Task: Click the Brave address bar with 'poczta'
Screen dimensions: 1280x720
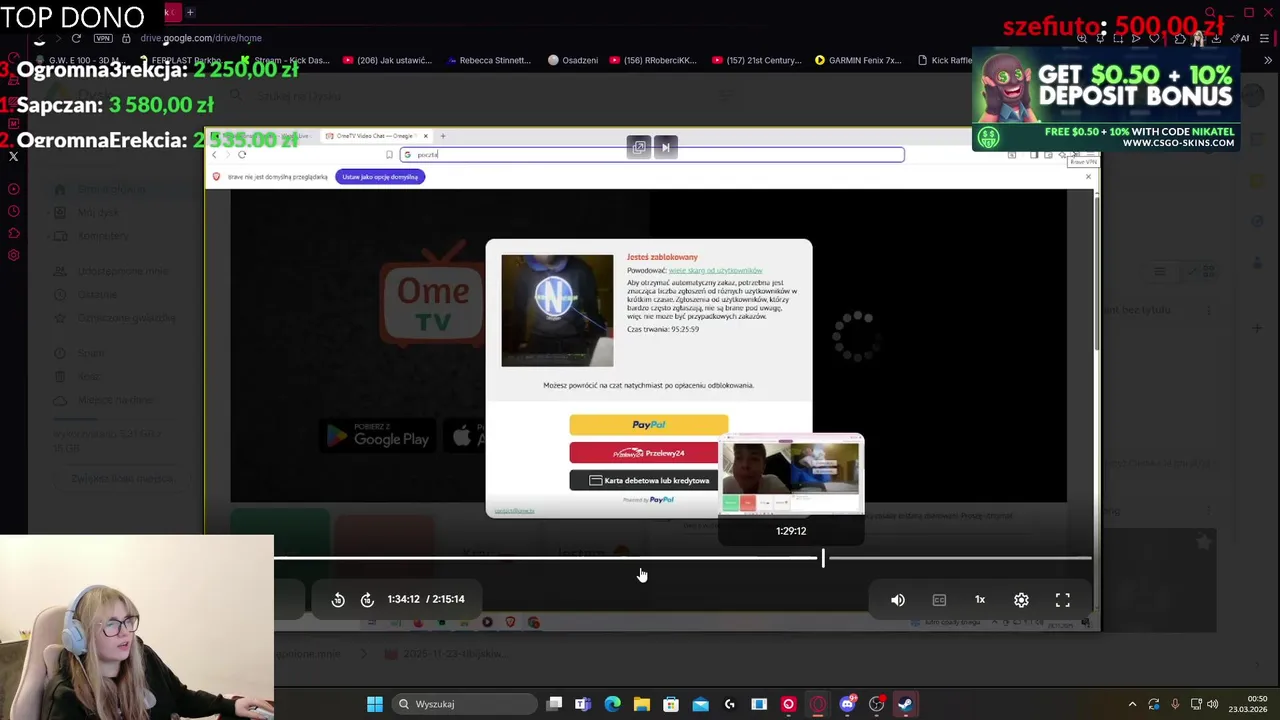Action: (652, 154)
